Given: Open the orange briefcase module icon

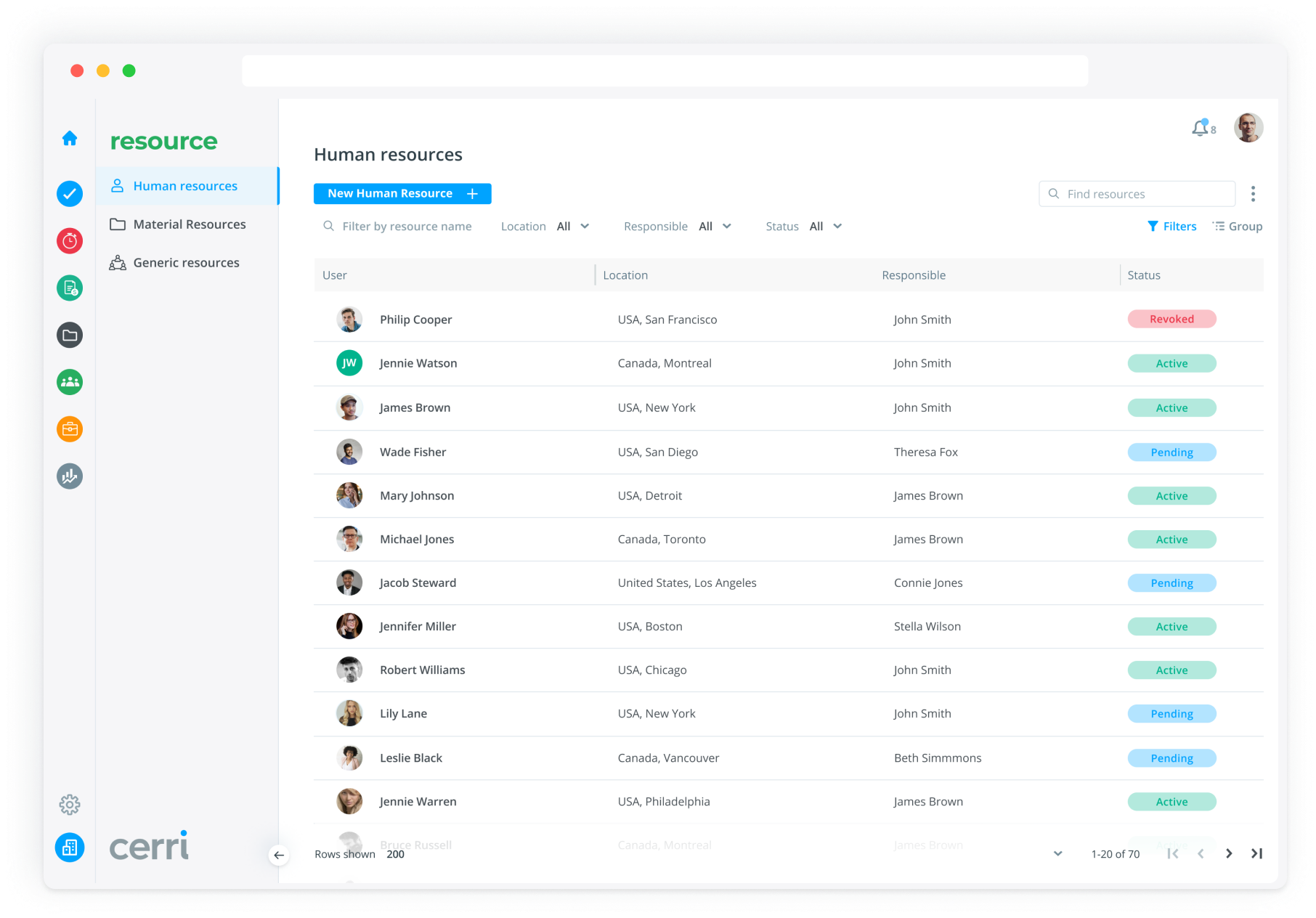Looking at the screenshot, I should (x=70, y=429).
